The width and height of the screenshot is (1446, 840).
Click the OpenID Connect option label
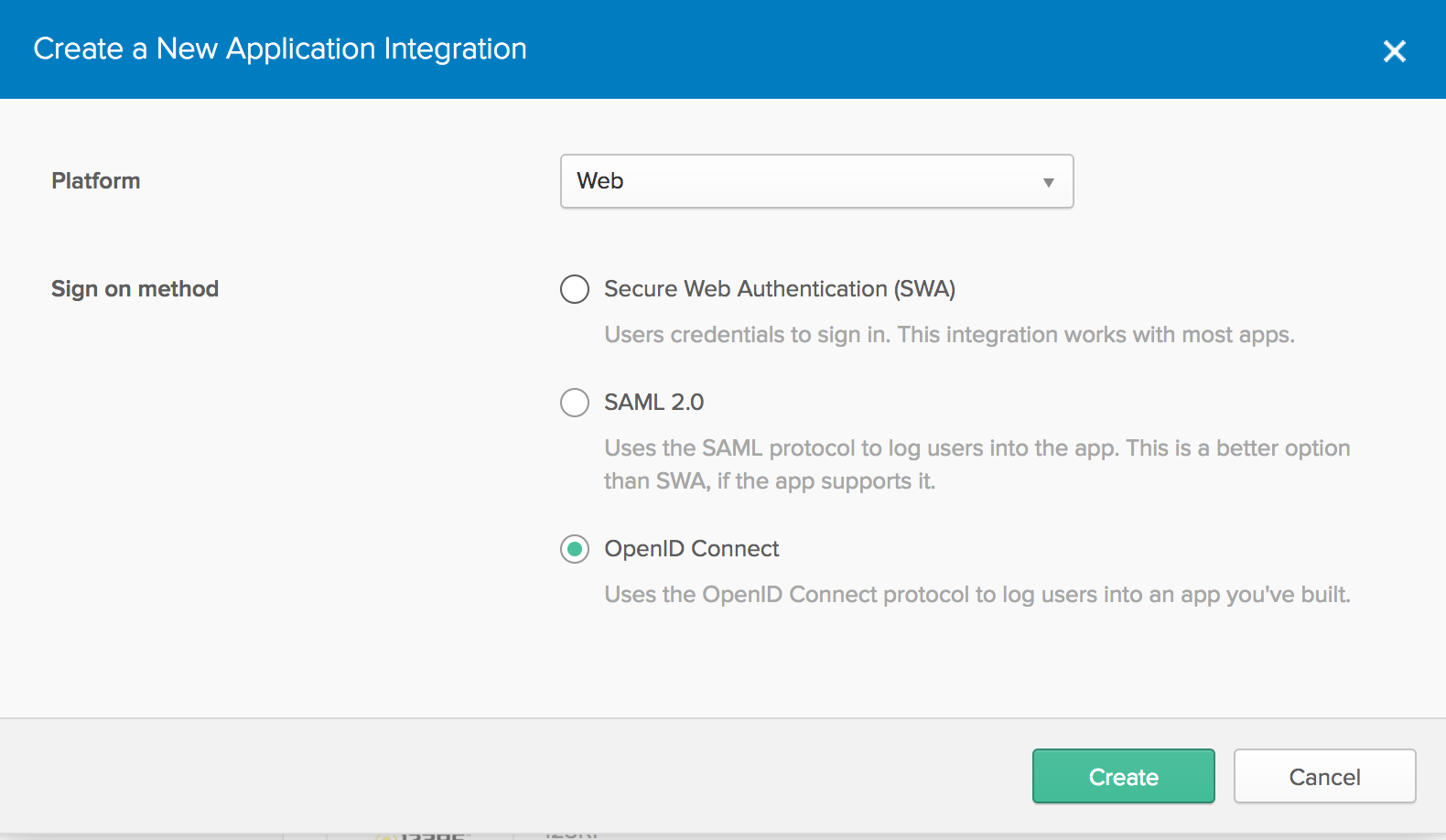pyautogui.click(x=691, y=549)
